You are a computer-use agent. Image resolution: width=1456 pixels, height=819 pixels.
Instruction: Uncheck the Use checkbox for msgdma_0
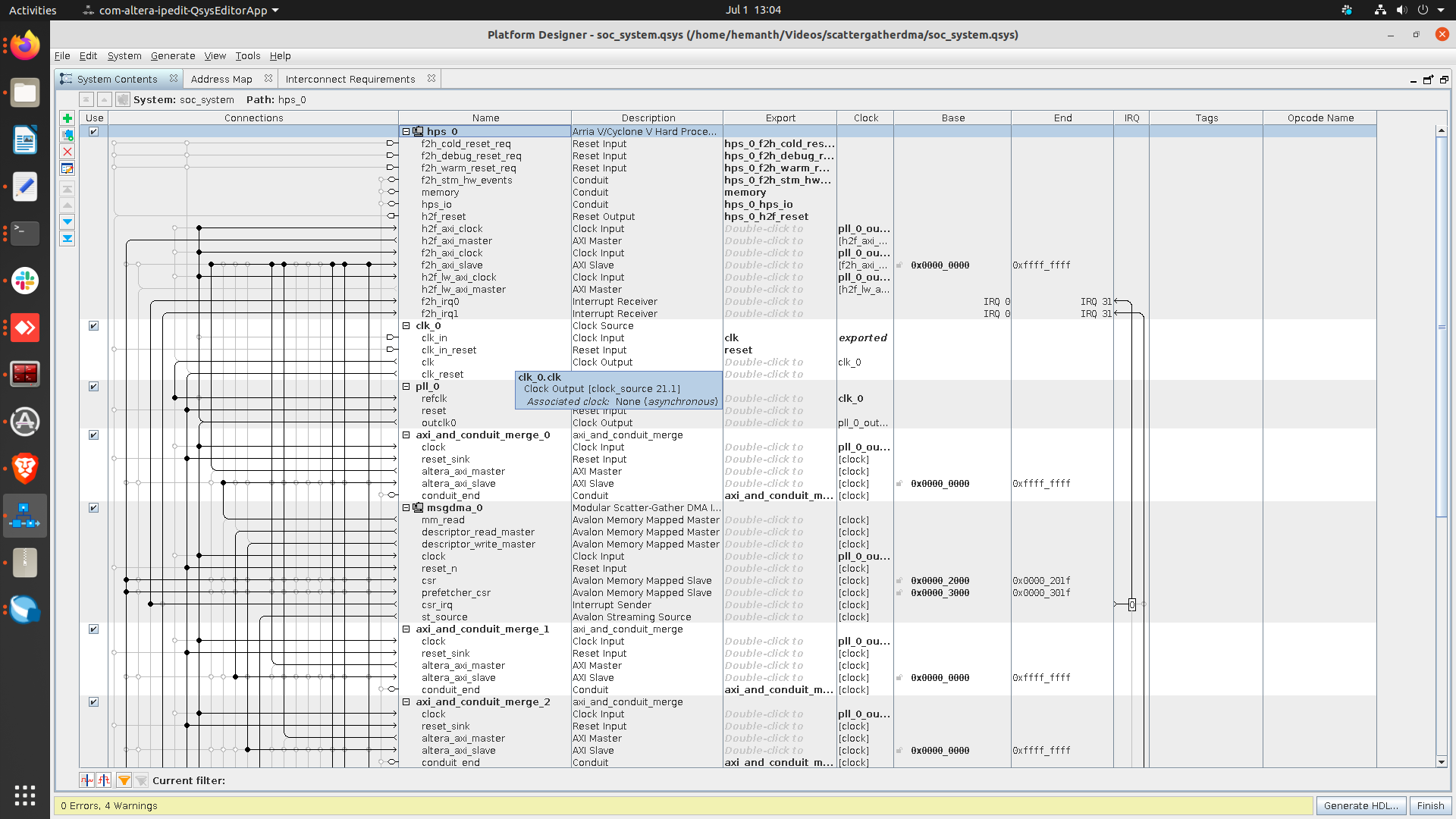[94, 508]
